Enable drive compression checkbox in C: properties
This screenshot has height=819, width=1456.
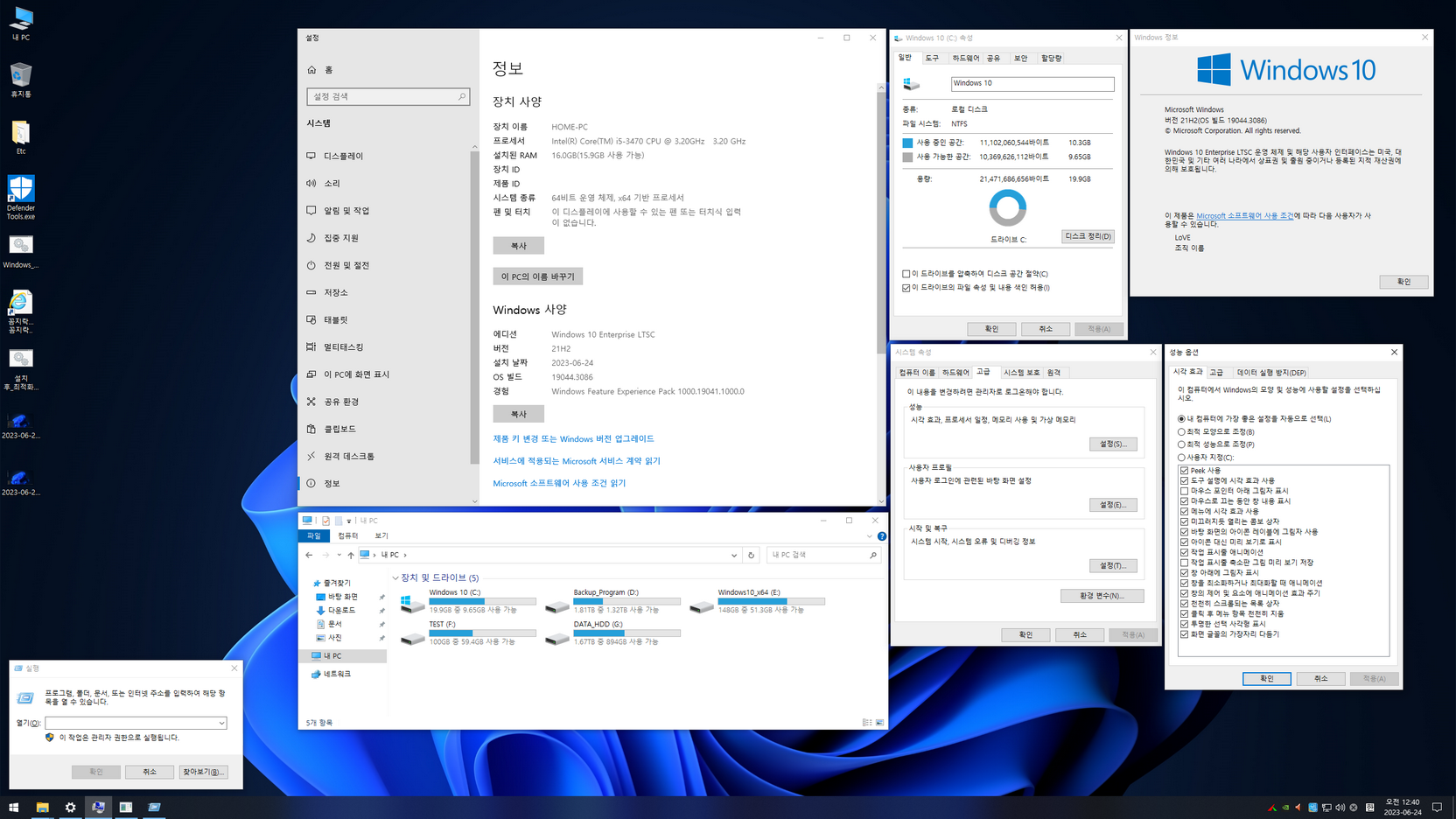906,274
